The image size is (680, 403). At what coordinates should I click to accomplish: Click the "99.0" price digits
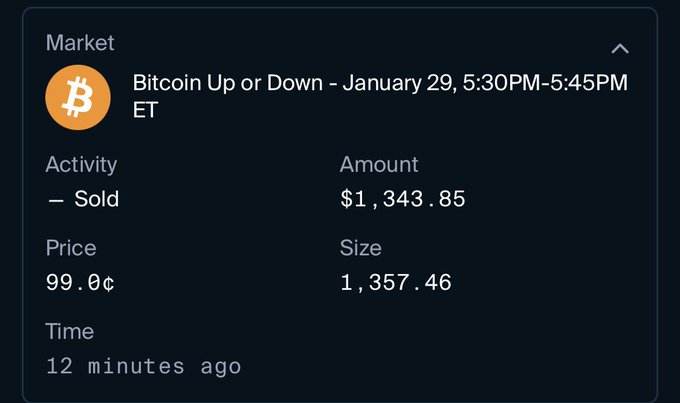point(73,283)
